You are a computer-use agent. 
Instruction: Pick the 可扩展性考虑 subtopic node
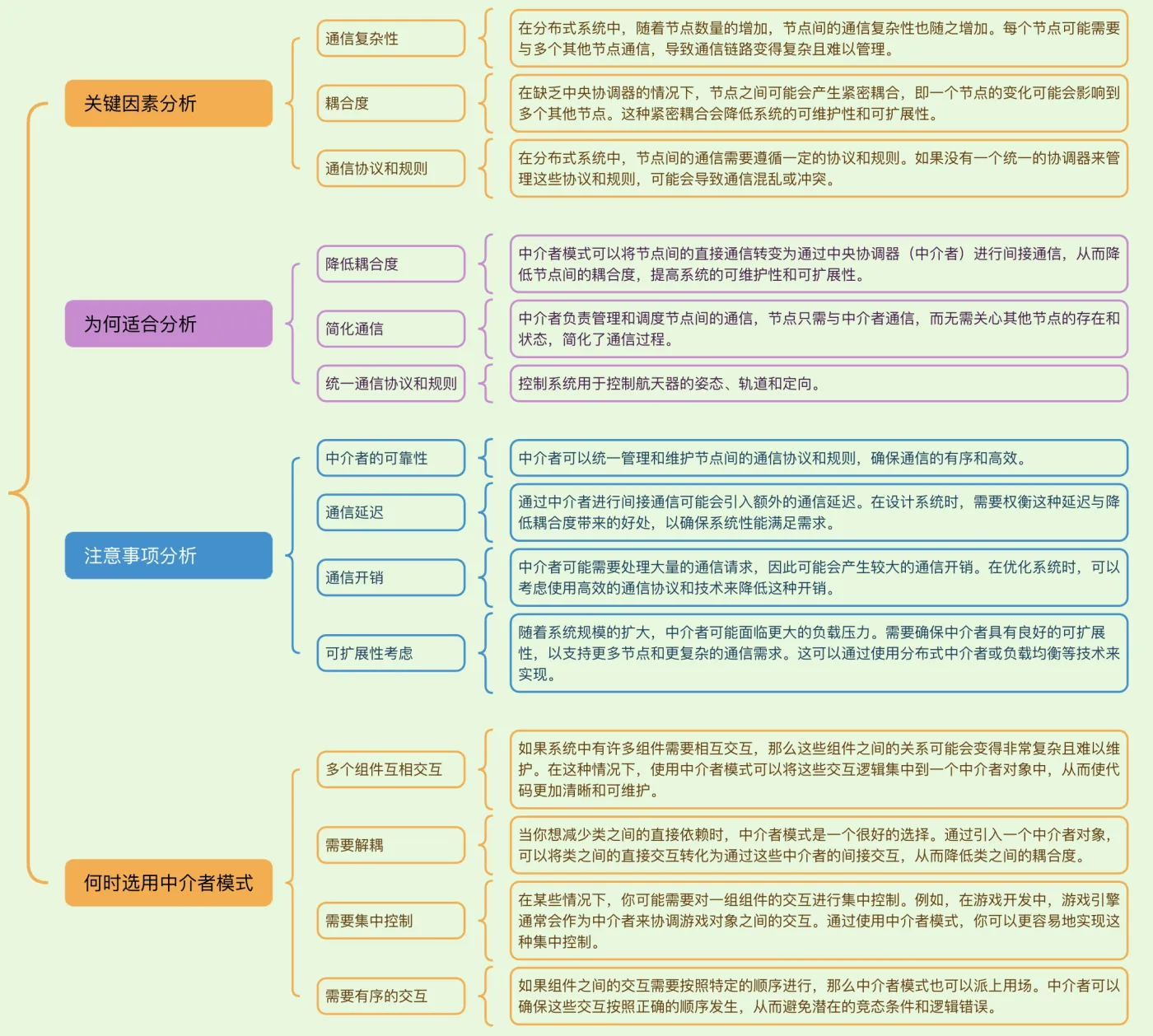391,653
